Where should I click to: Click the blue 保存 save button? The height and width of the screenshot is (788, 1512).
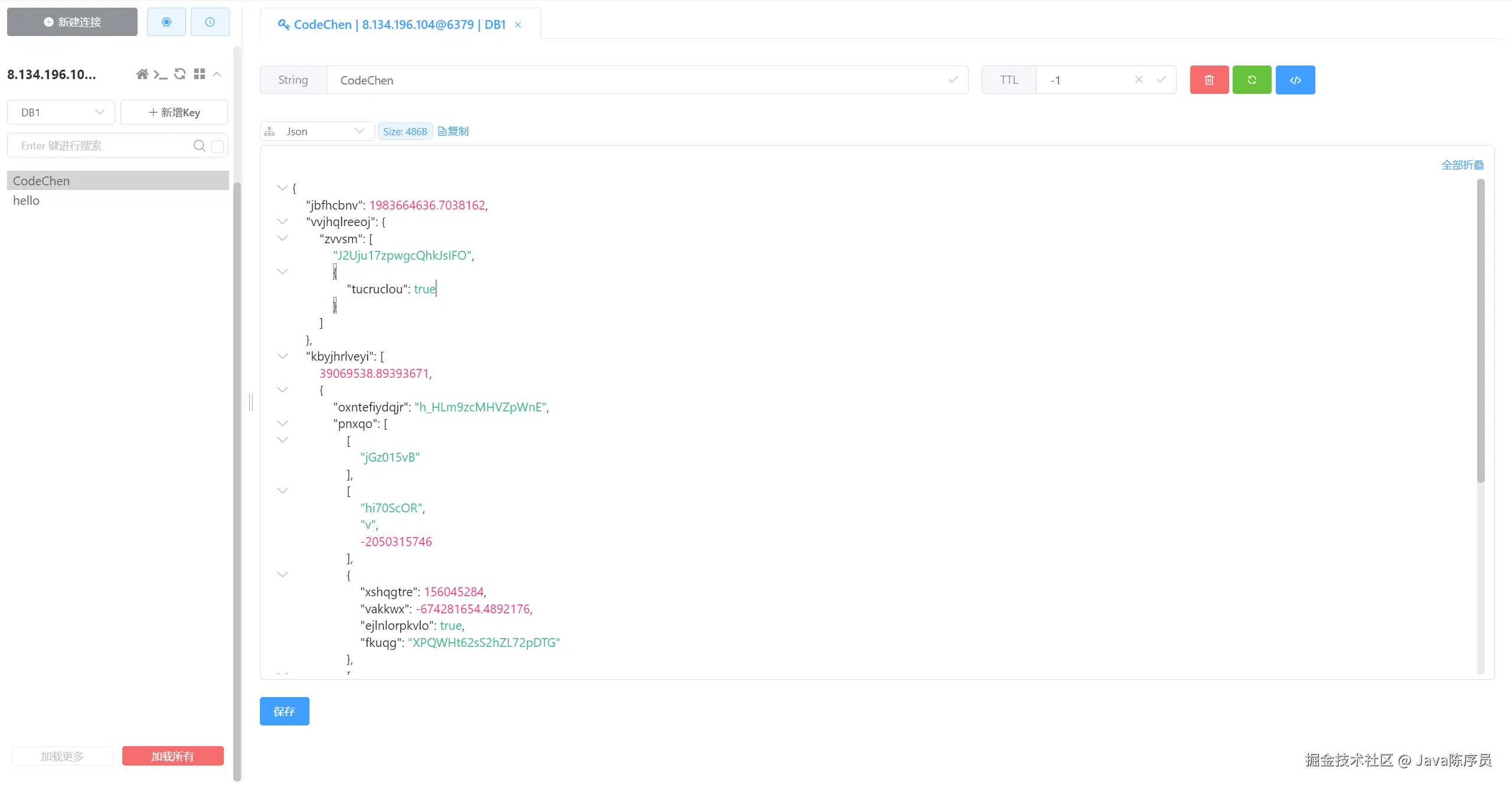[284, 711]
